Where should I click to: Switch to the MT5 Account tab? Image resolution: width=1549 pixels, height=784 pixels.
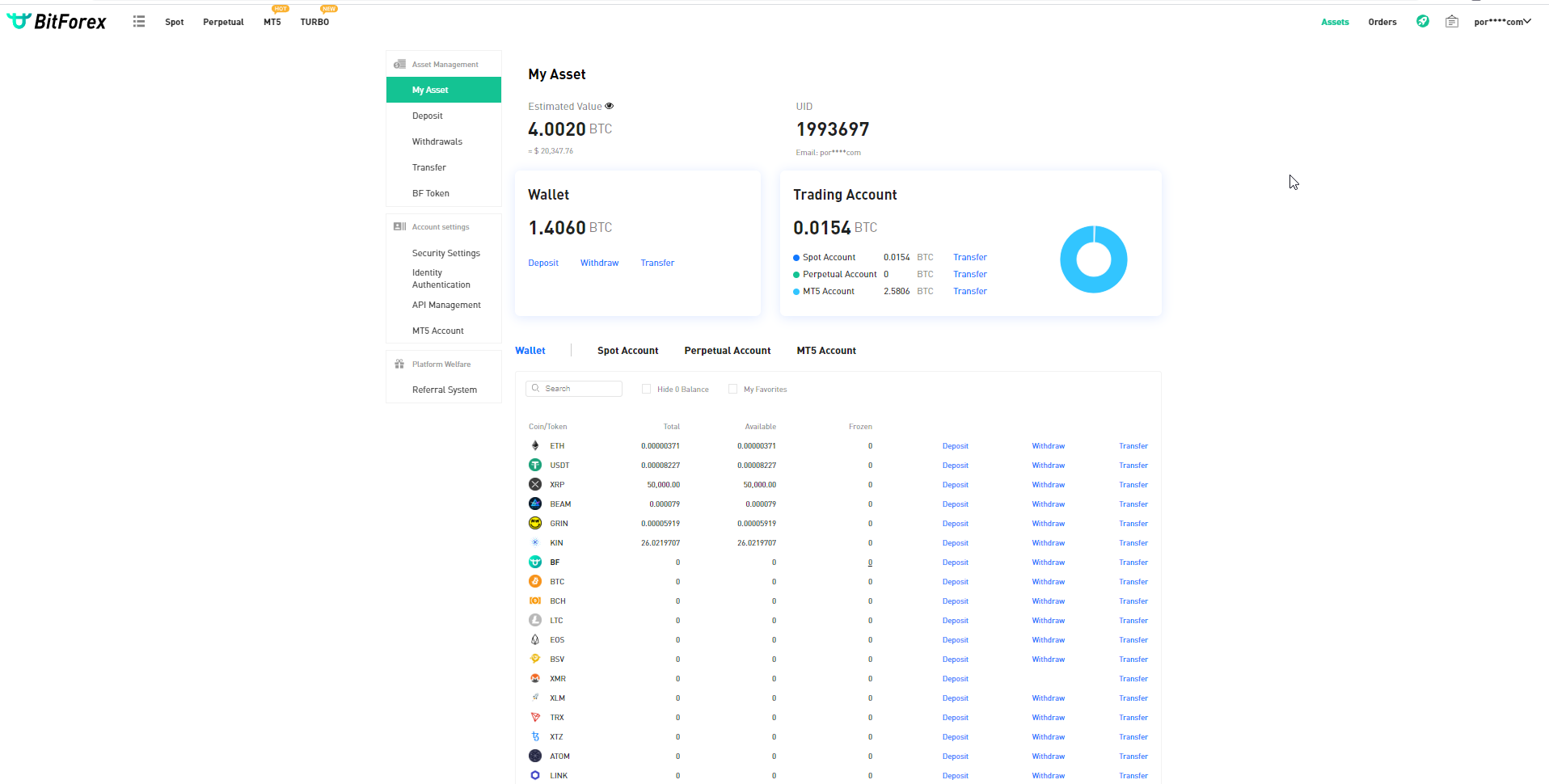(826, 350)
